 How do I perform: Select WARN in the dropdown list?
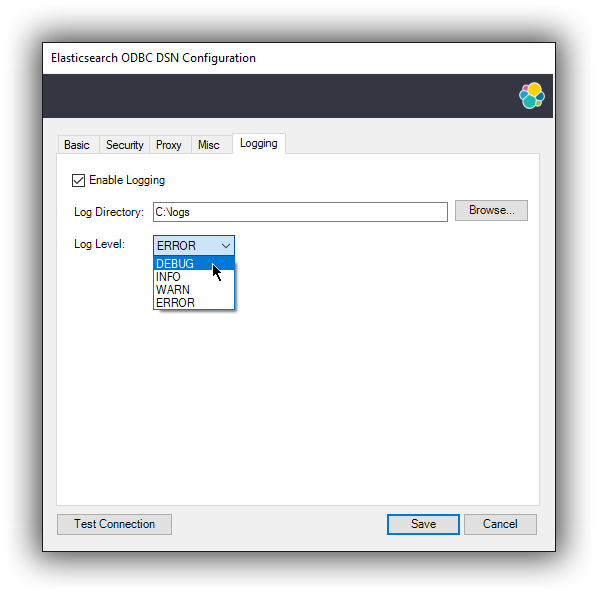pos(194,290)
